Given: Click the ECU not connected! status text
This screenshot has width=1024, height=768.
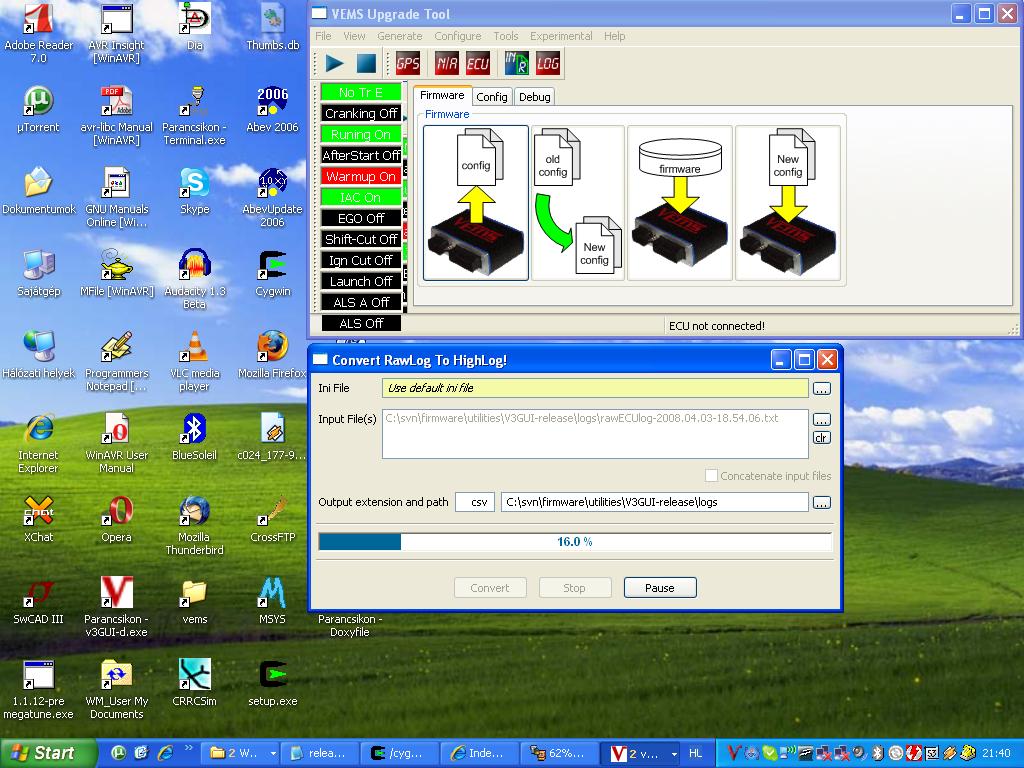Looking at the screenshot, I should (x=716, y=326).
